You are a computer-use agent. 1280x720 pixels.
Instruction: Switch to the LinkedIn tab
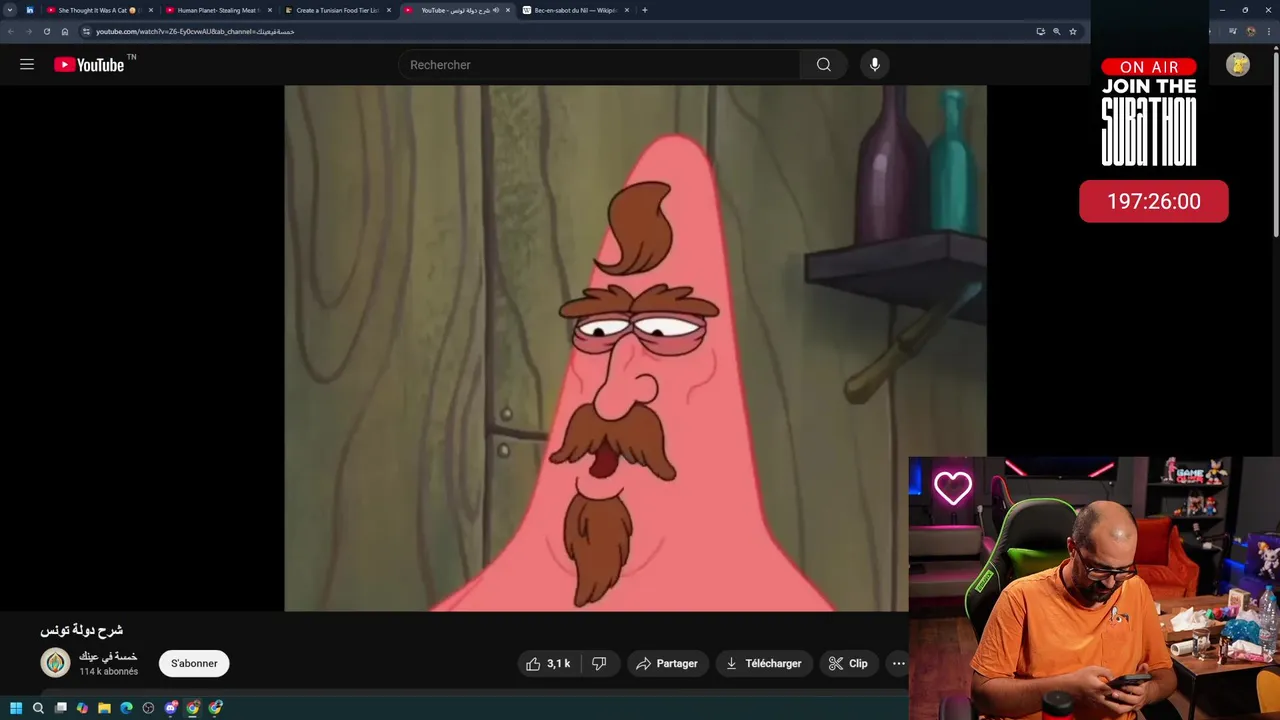(30, 10)
